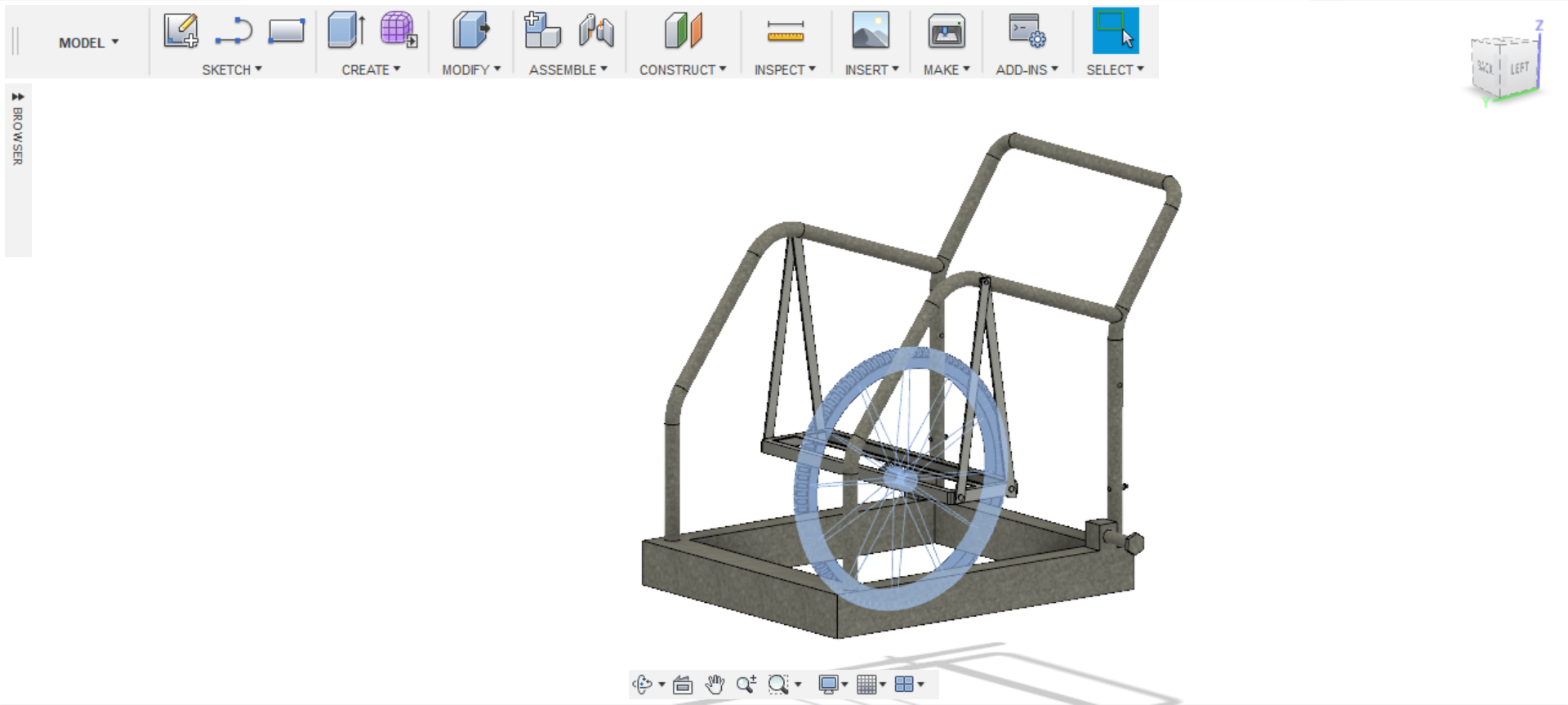Open the INSPECT dropdown
Viewport: 1568px width, 705px height.
click(785, 70)
